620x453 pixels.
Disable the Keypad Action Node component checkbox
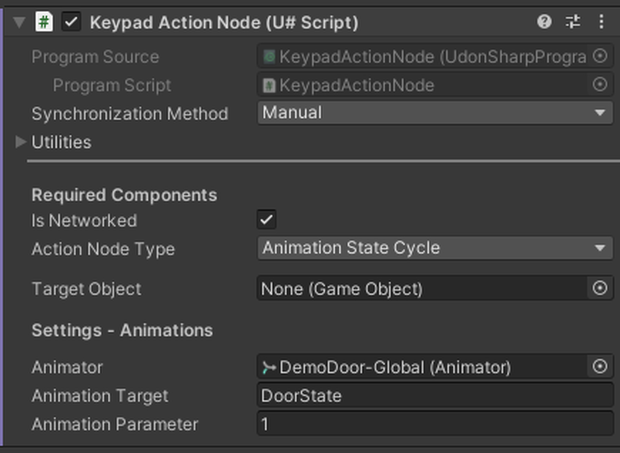pyautogui.click(x=71, y=22)
